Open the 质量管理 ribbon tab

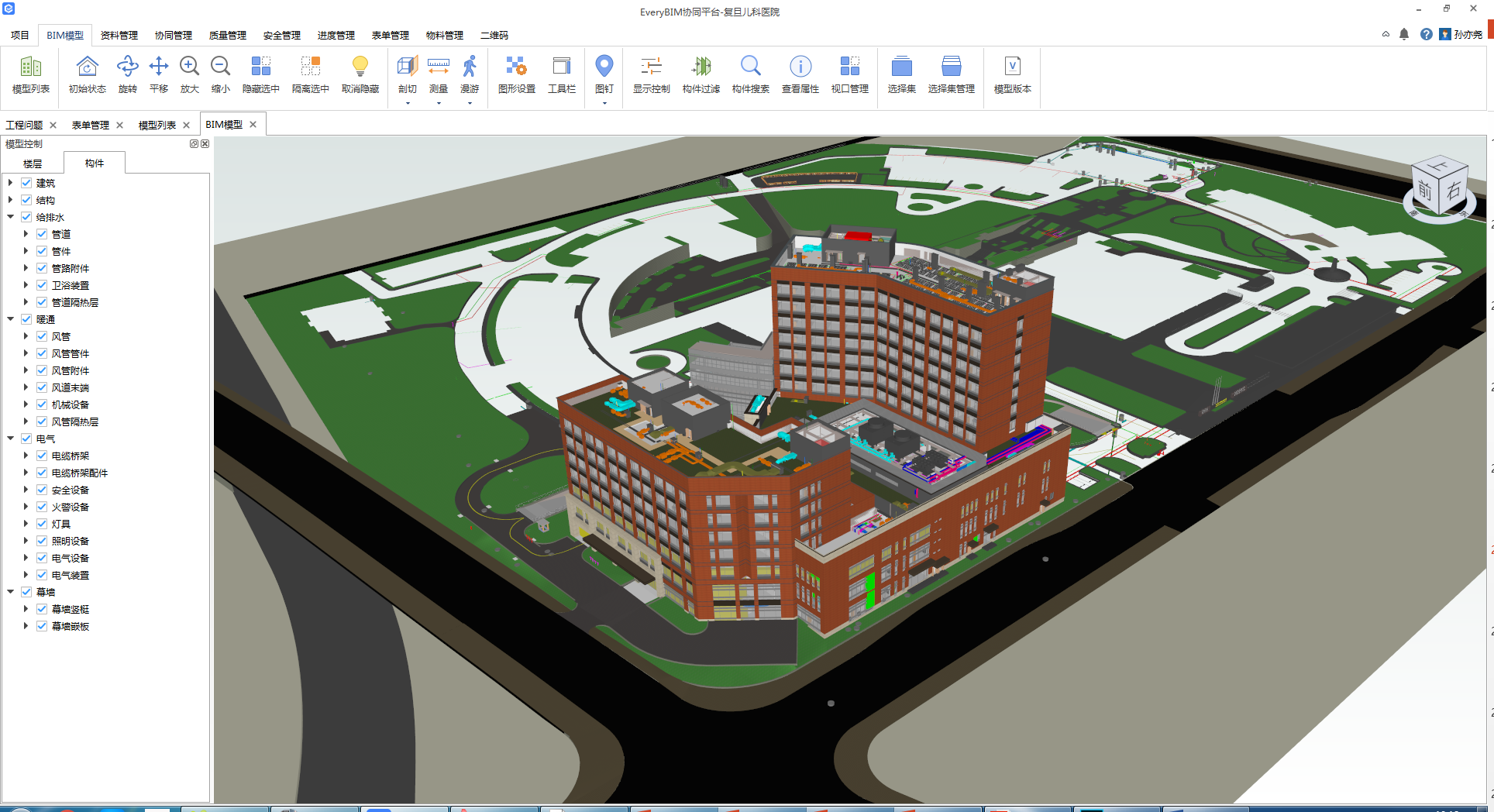tap(228, 36)
